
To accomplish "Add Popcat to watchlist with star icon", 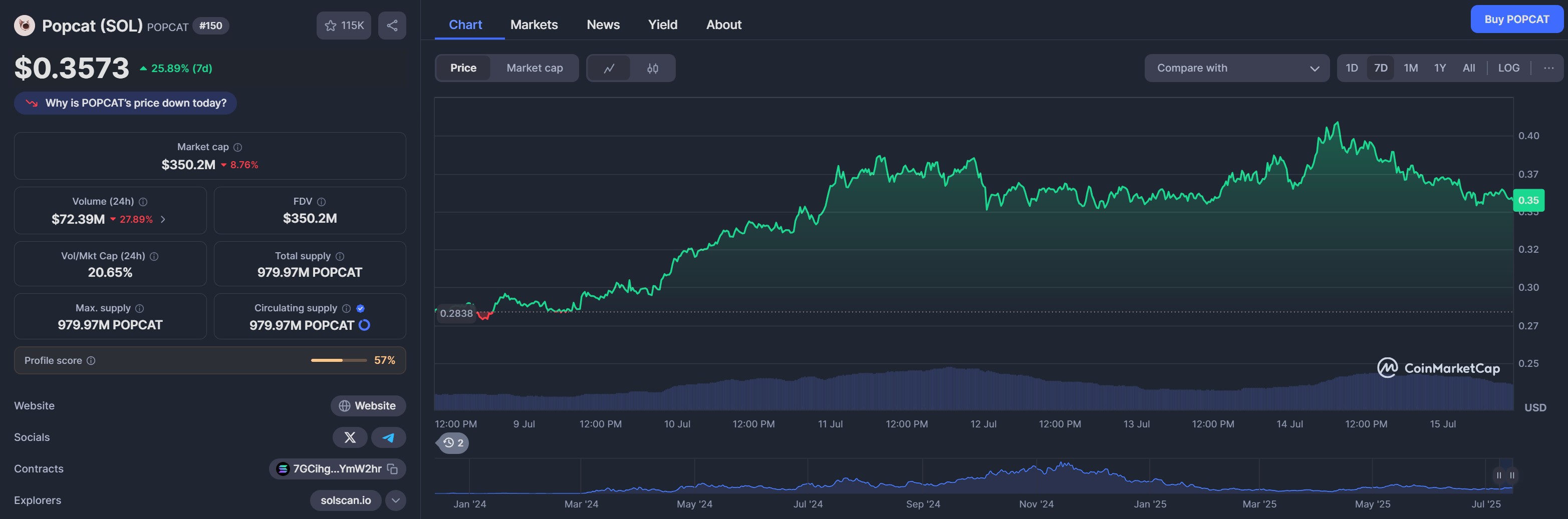I will 343,26.
